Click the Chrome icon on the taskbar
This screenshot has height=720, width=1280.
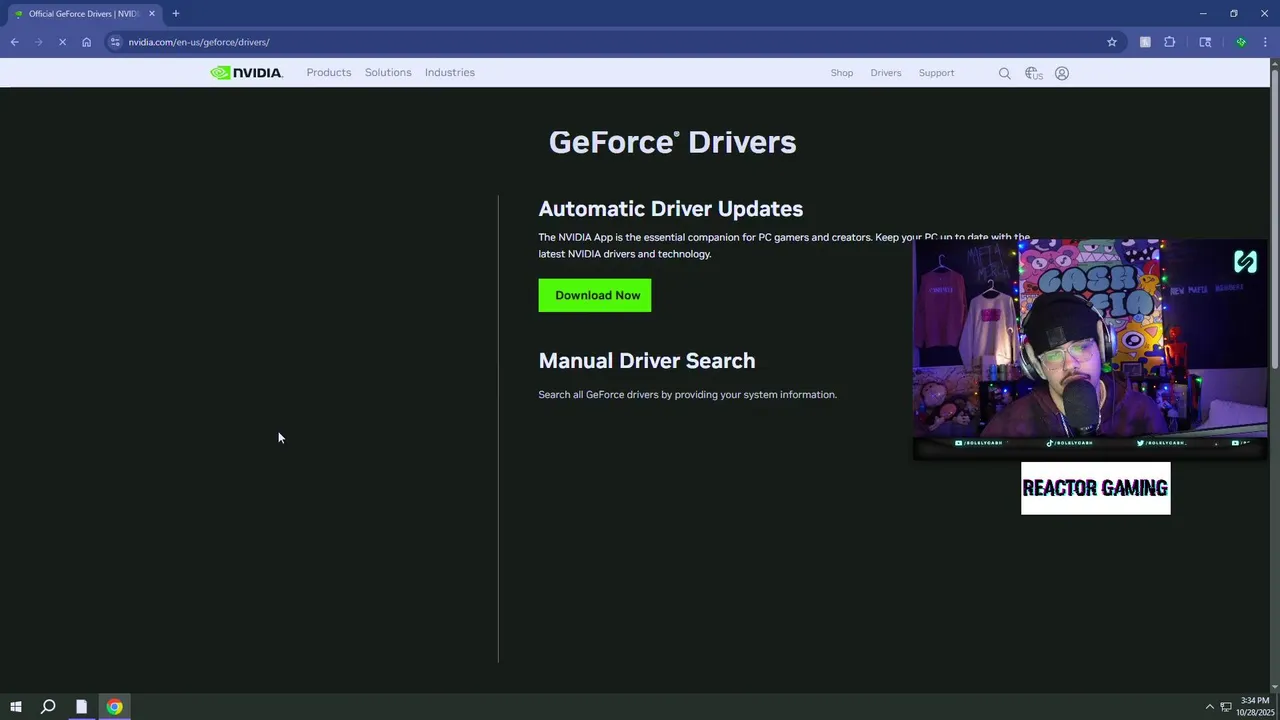pos(115,707)
